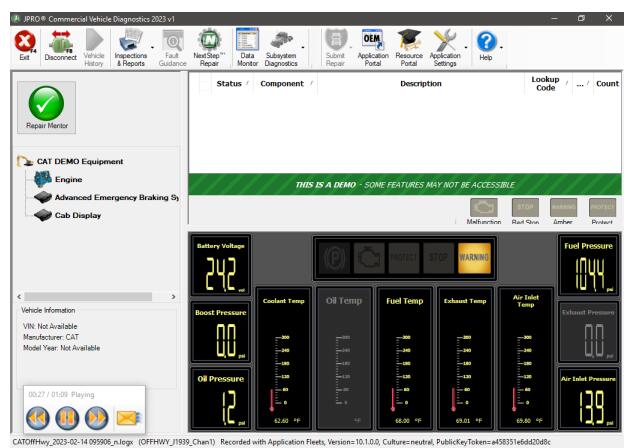634x448 pixels.
Task: Click 'Model Year: Not Available' text
Action: (61, 348)
